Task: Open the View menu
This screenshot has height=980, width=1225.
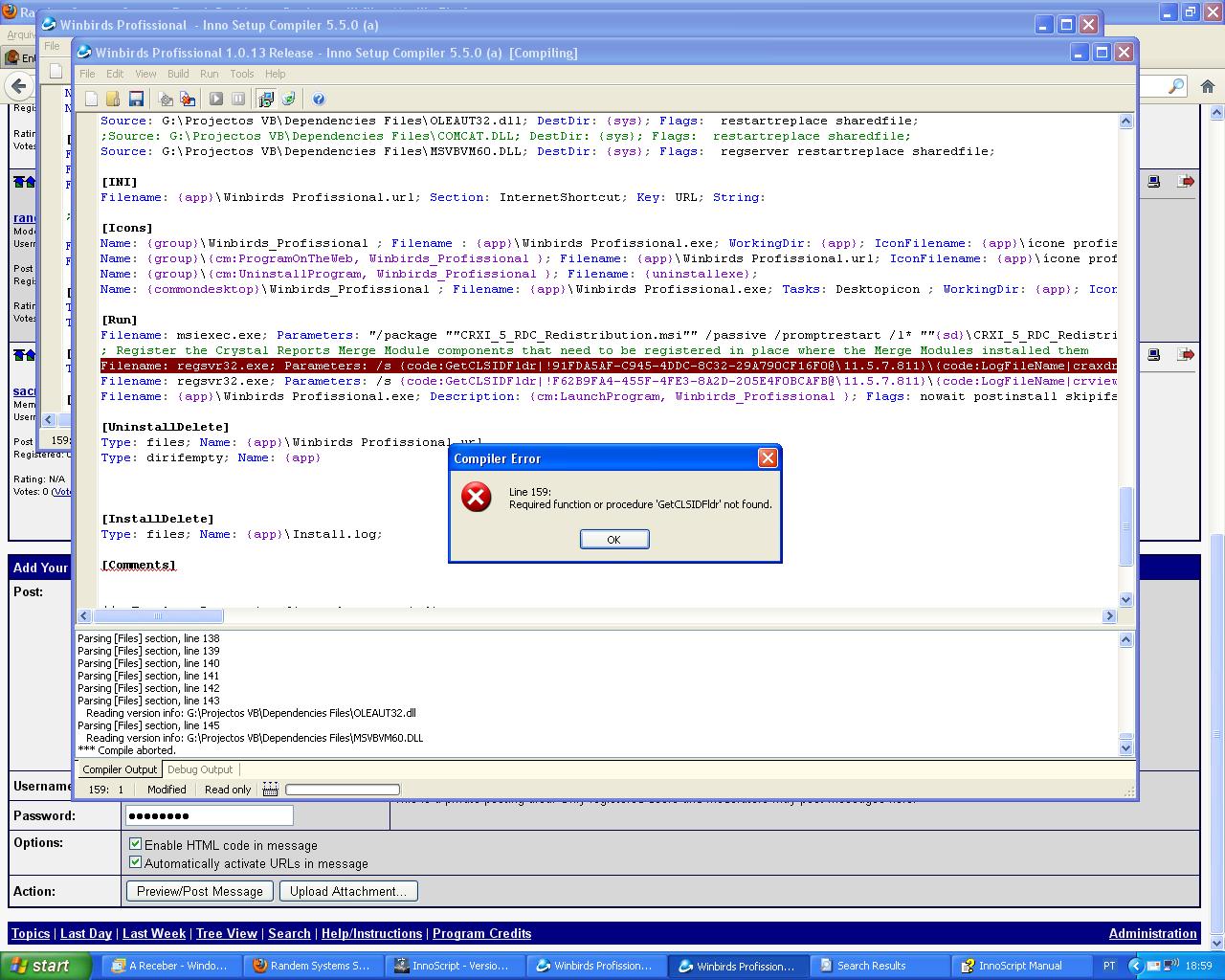Action: 145,74
